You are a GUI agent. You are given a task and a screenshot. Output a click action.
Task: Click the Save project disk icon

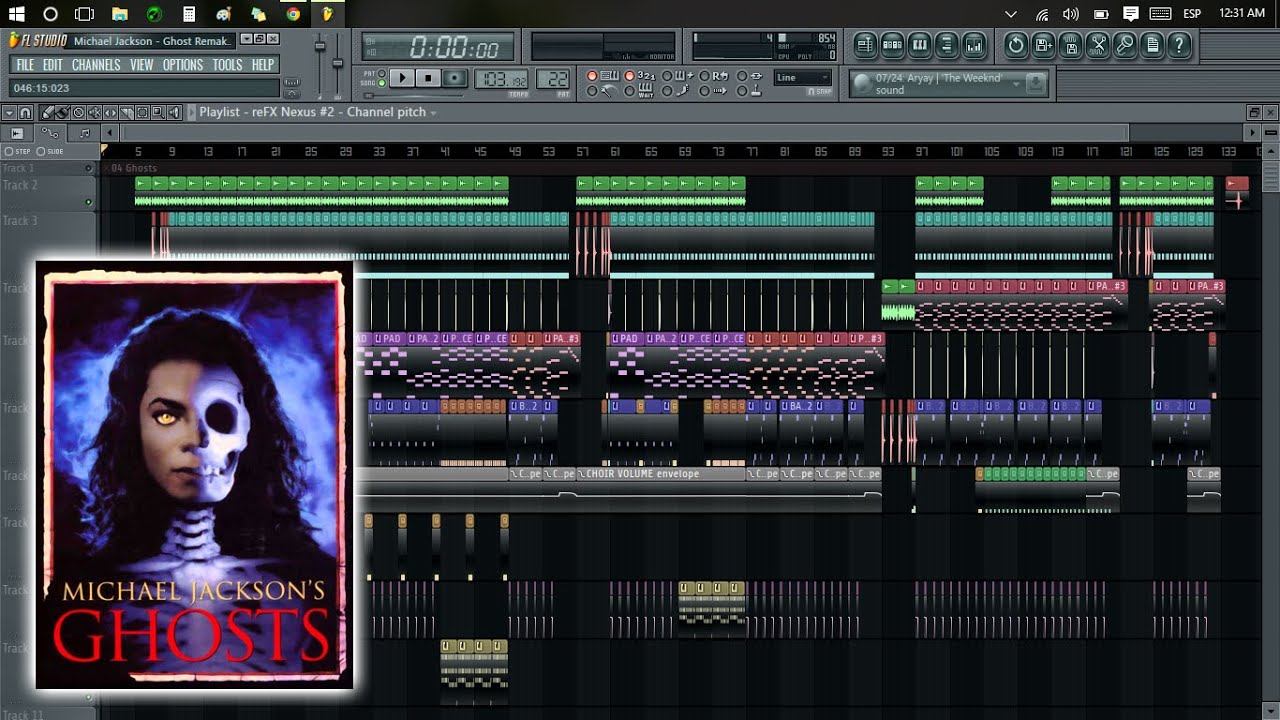(1071, 45)
